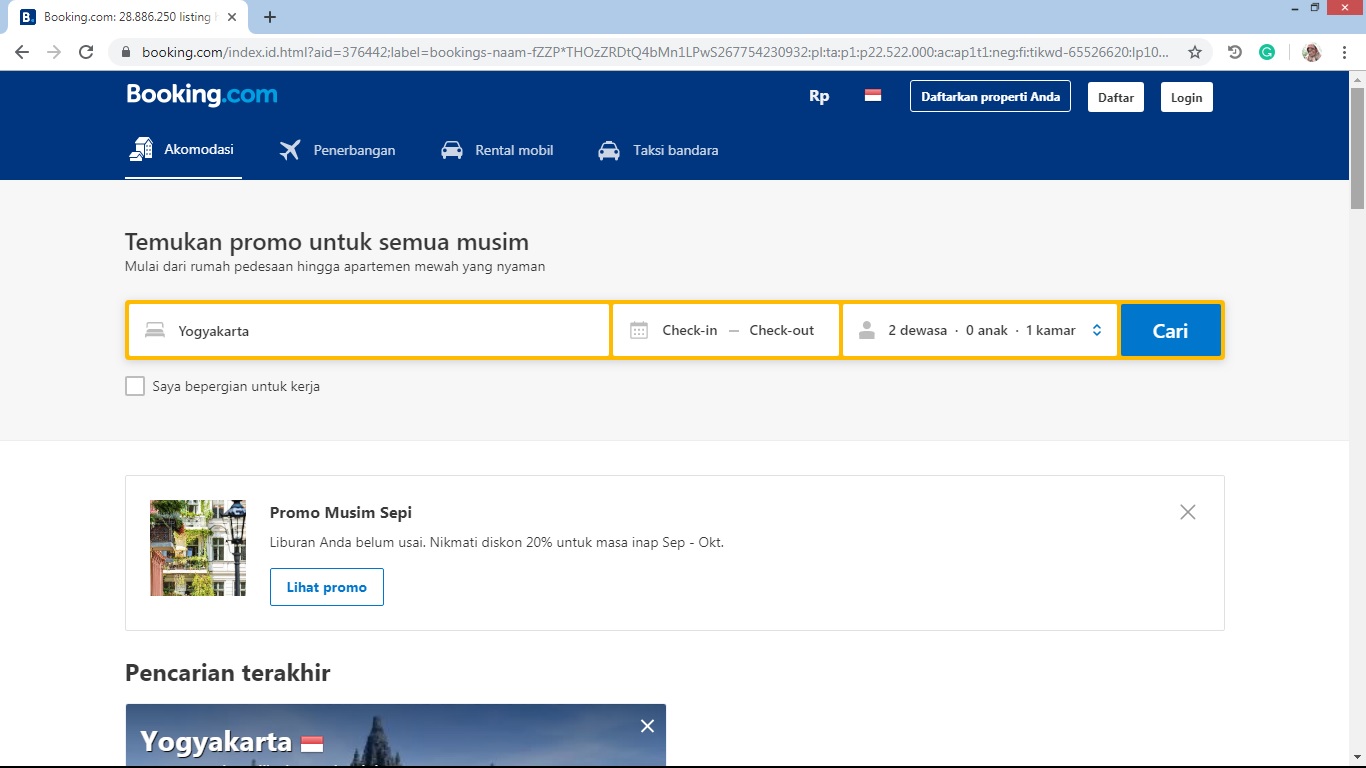The height and width of the screenshot is (768, 1366).
Task: Click the page vertical scrollbar thumb
Action: 1357,148
